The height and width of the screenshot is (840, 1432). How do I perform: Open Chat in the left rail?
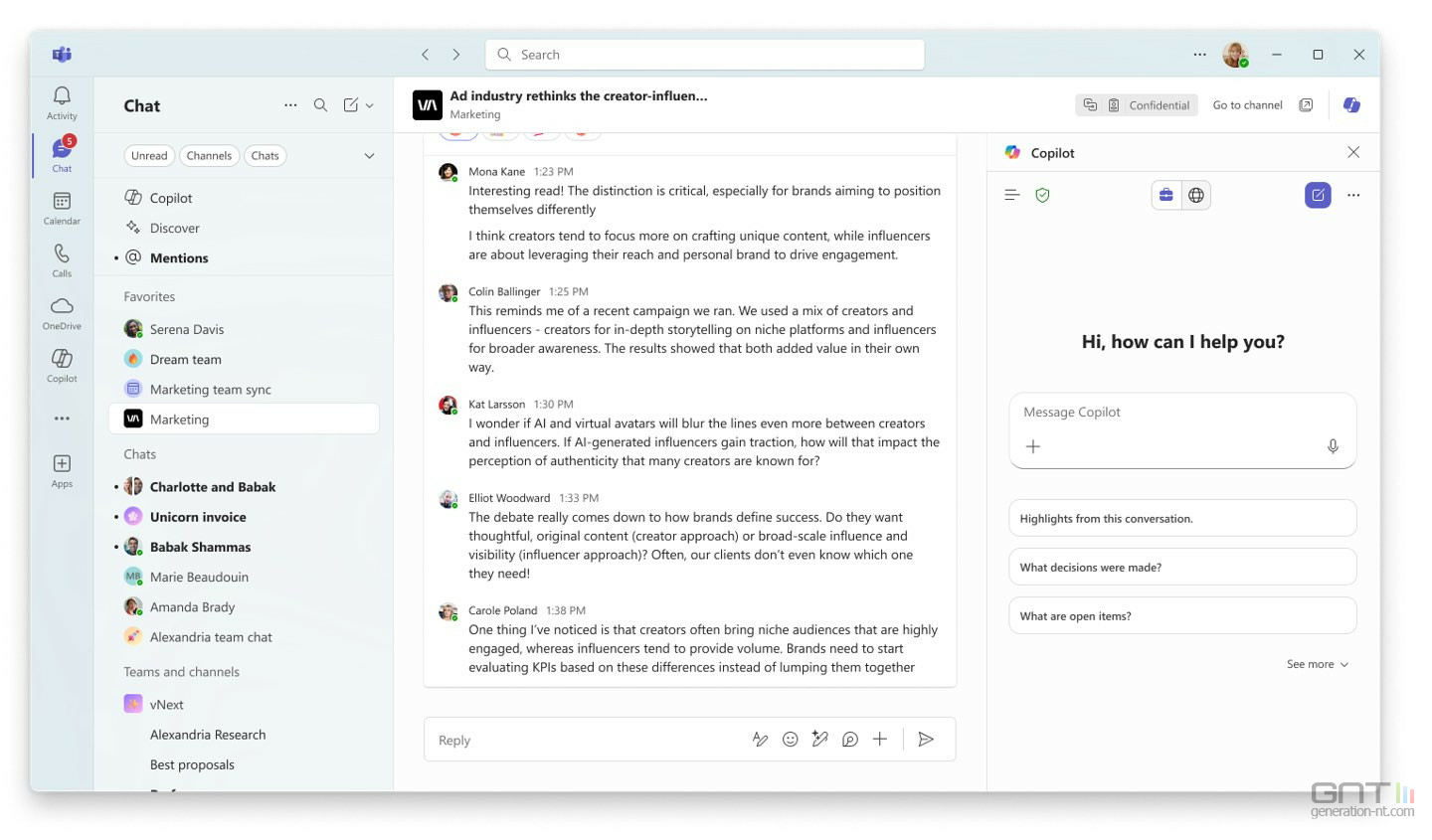click(x=62, y=154)
